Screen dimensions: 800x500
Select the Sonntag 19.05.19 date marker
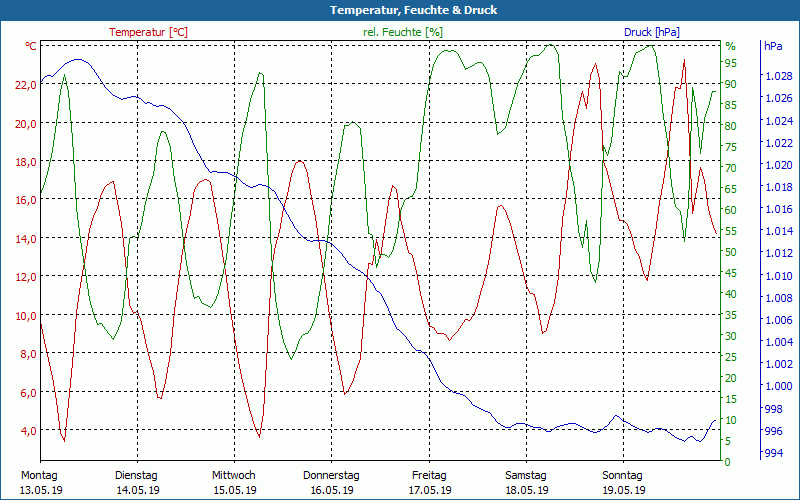coord(622,483)
